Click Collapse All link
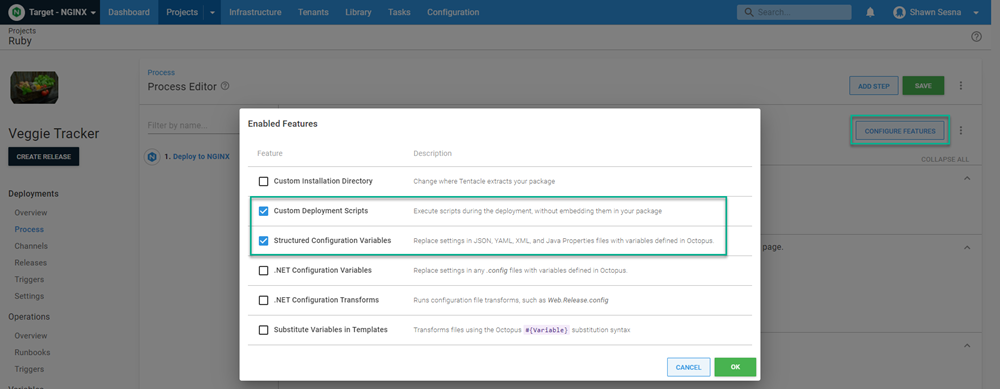This screenshot has height=389, width=1000. 945,159
